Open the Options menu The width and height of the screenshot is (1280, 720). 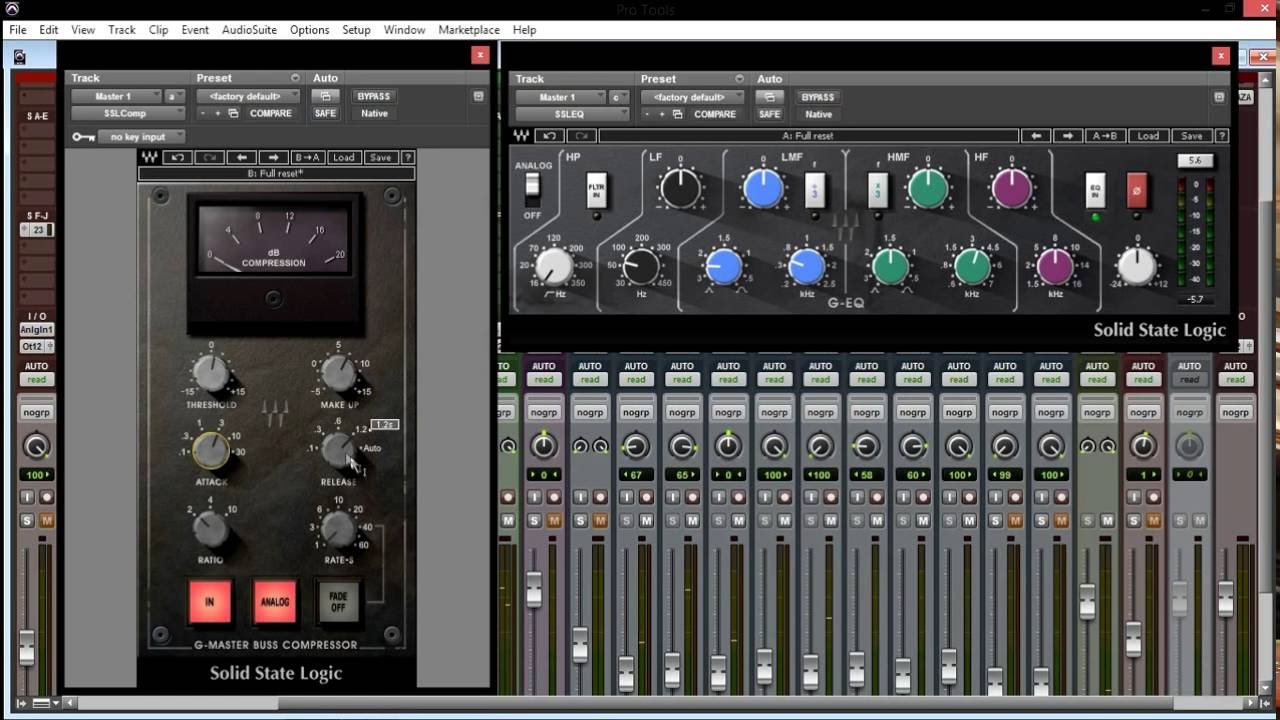click(310, 30)
